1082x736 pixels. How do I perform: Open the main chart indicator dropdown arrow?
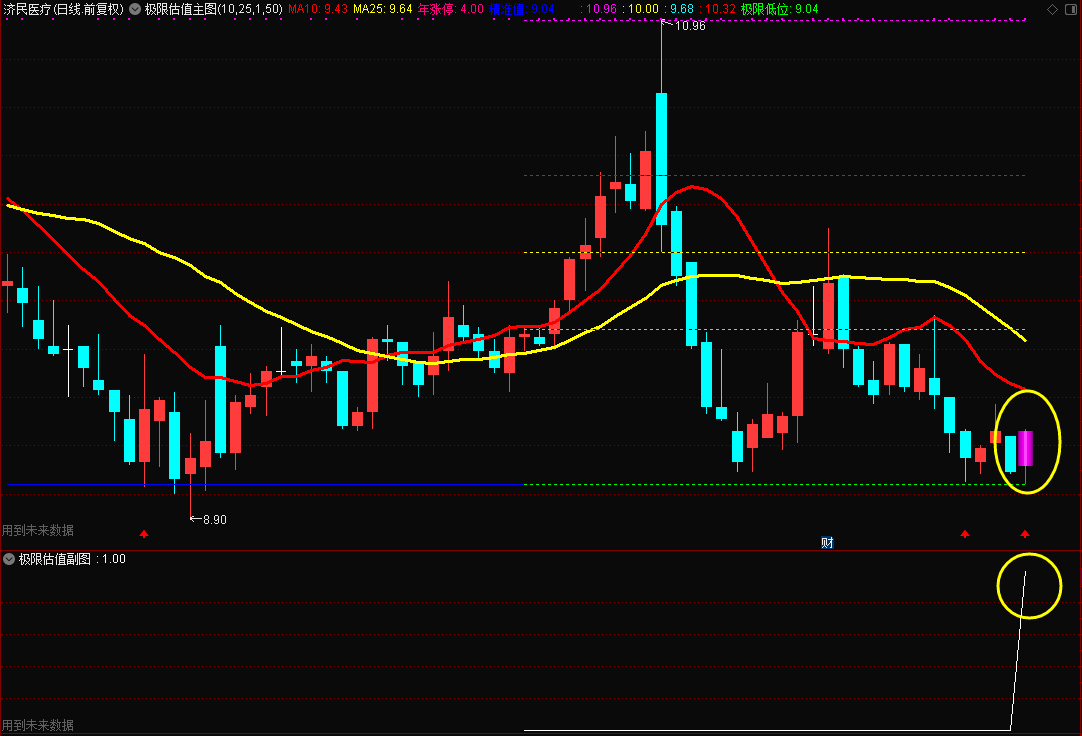pos(135,10)
